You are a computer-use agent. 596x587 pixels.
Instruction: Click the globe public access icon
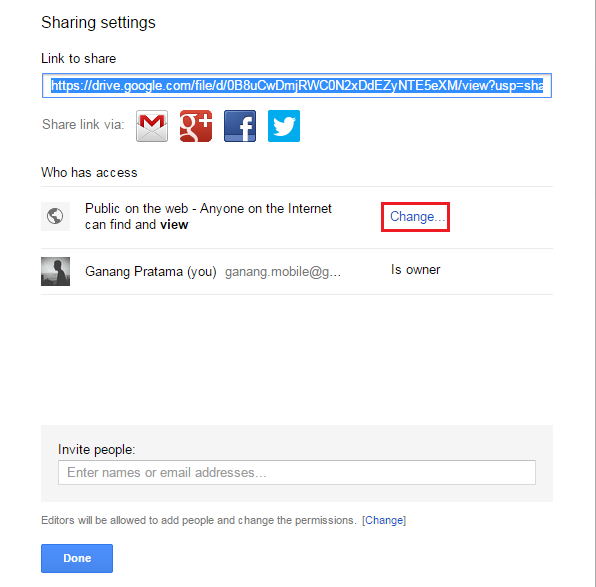(55, 216)
